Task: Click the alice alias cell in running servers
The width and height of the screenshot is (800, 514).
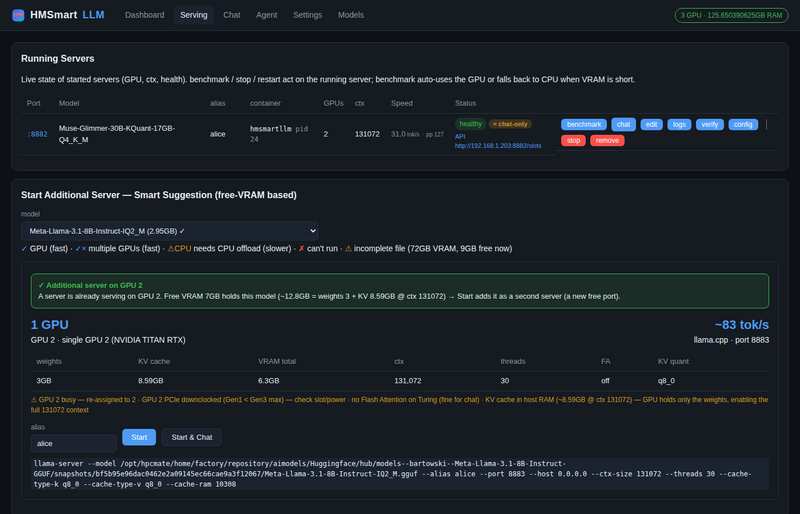Action: (x=217, y=134)
